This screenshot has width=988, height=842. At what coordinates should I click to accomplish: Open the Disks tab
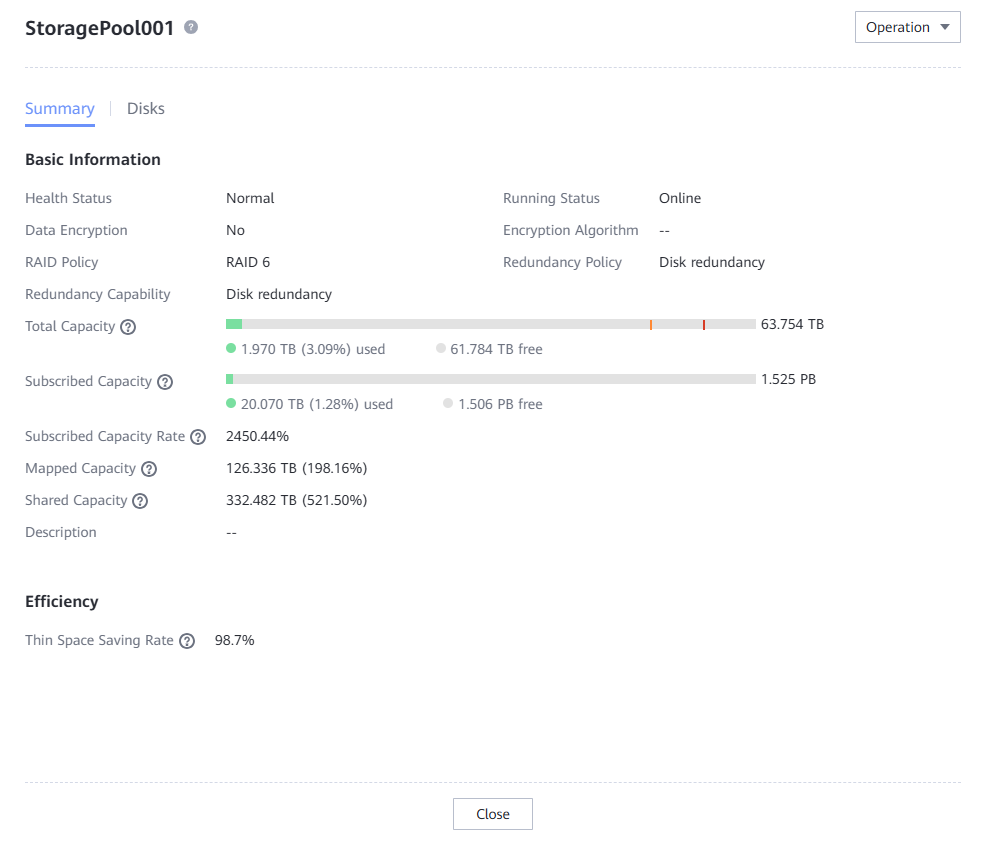pyautogui.click(x=146, y=109)
